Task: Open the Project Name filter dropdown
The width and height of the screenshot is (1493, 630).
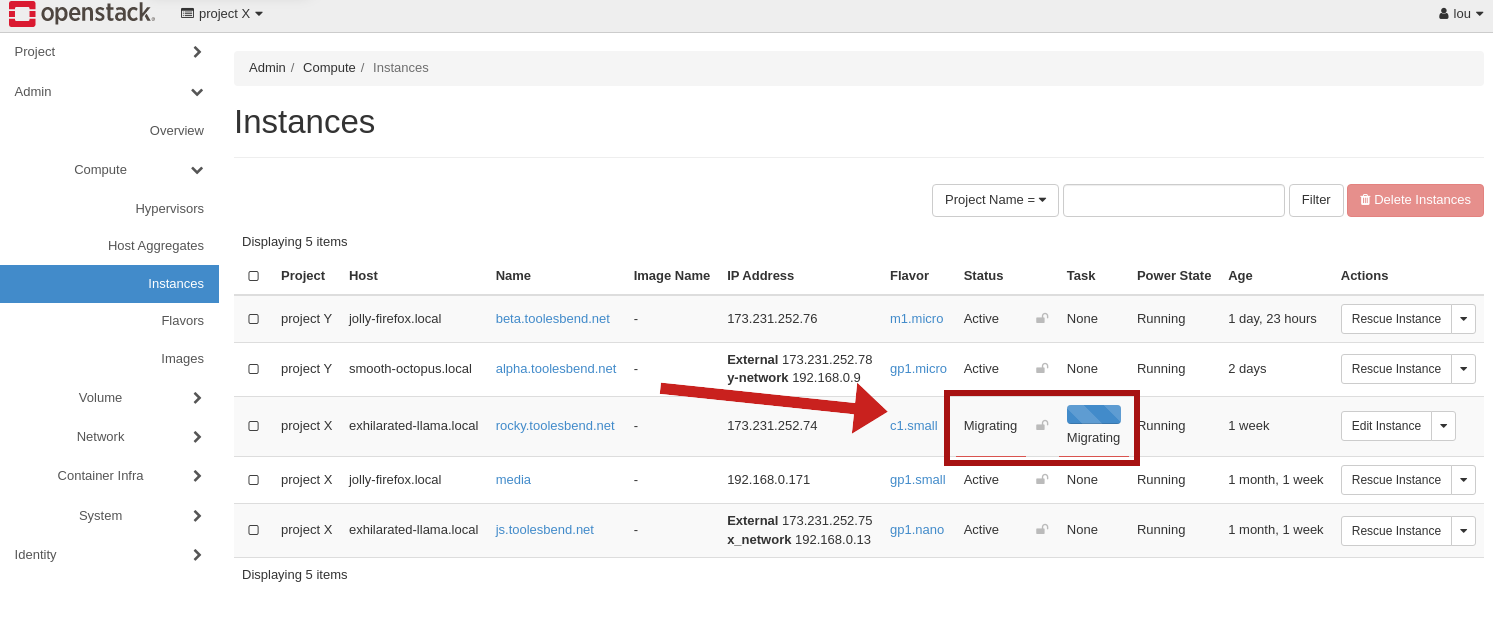Action: (994, 200)
